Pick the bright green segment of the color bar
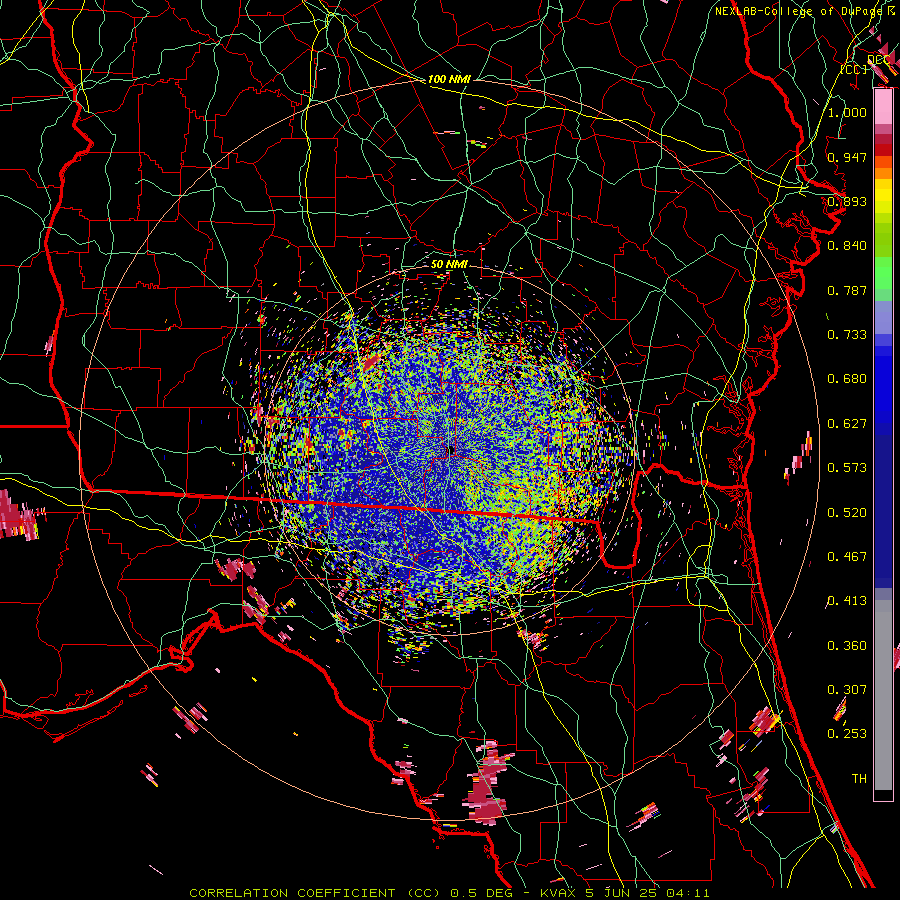 click(x=883, y=273)
